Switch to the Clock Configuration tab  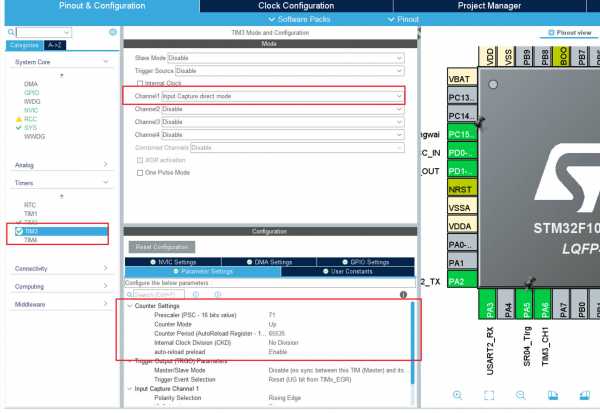tap(296, 6)
